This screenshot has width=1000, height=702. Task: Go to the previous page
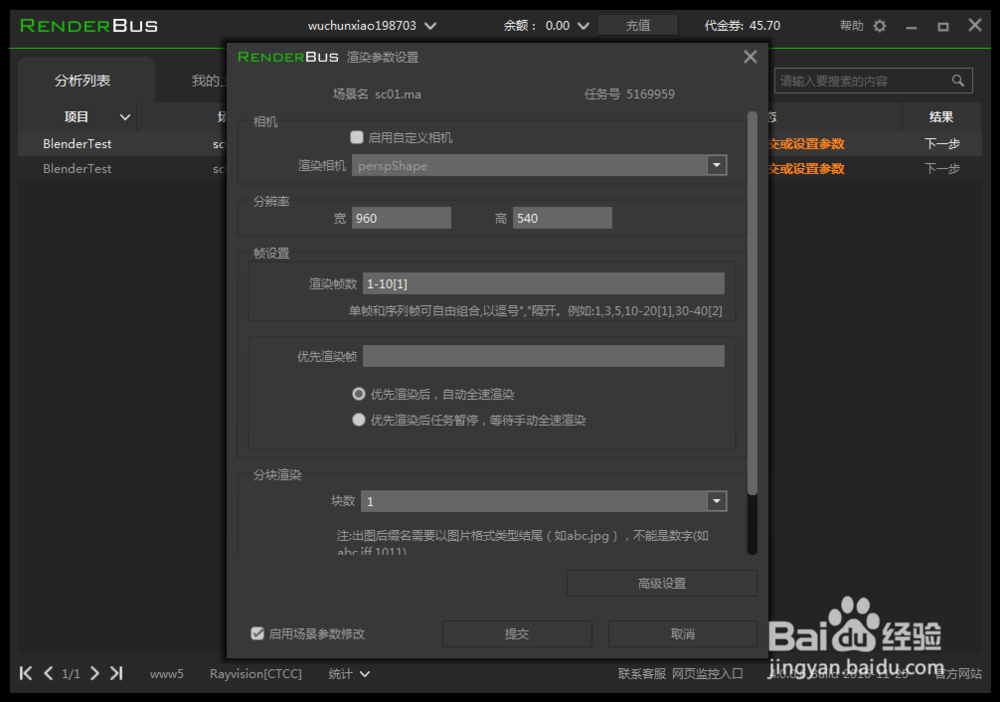(x=48, y=673)
